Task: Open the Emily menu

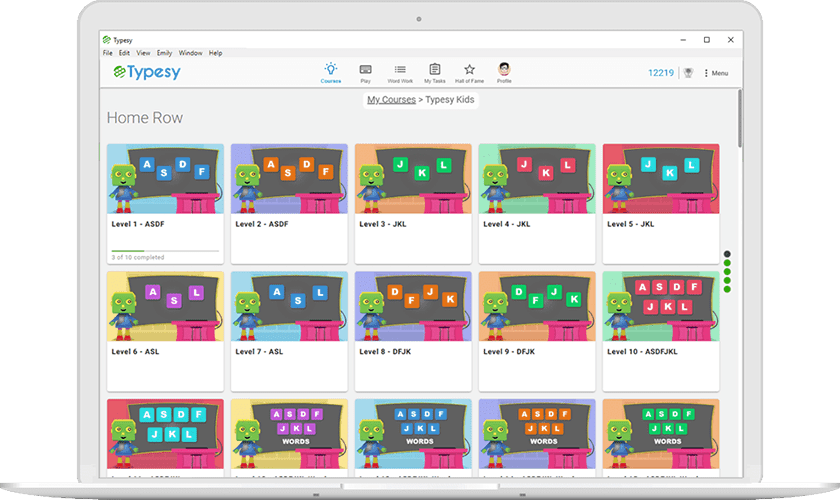Action: click(164, 53)
